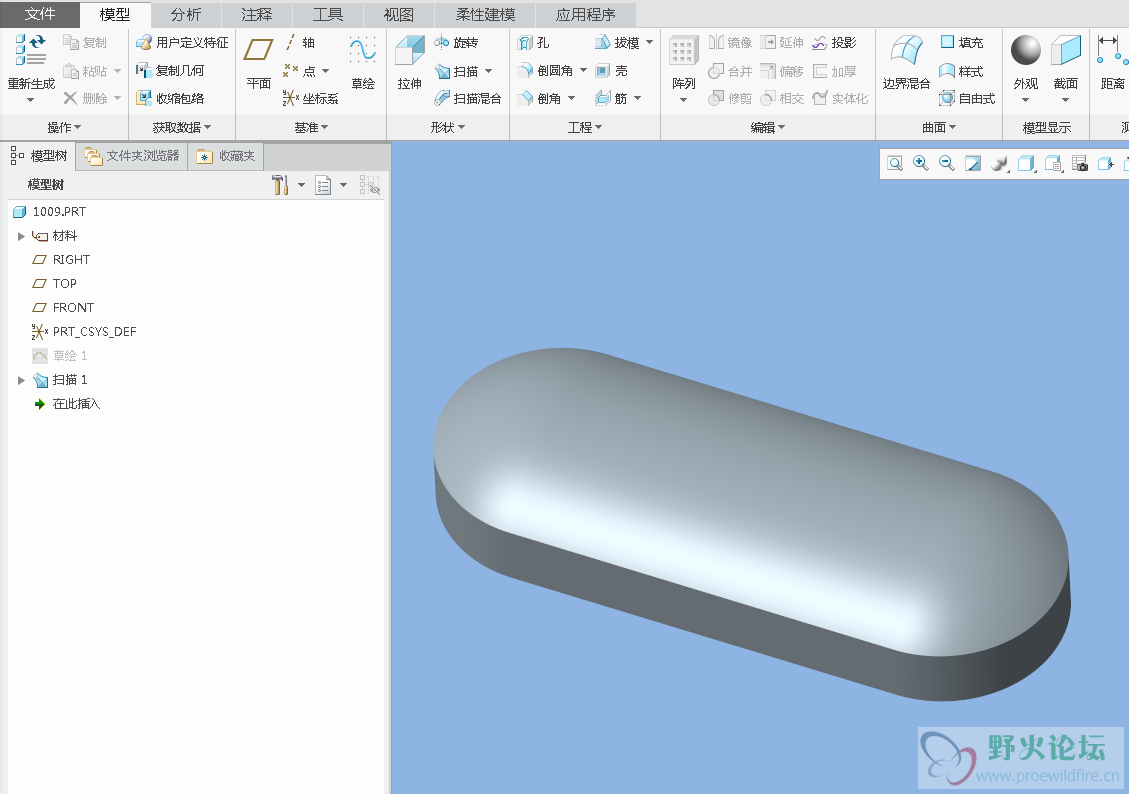The image size is (1129, 794).
Task: Open the 基准 group dropdown
Action: click(x=311, y=127)
